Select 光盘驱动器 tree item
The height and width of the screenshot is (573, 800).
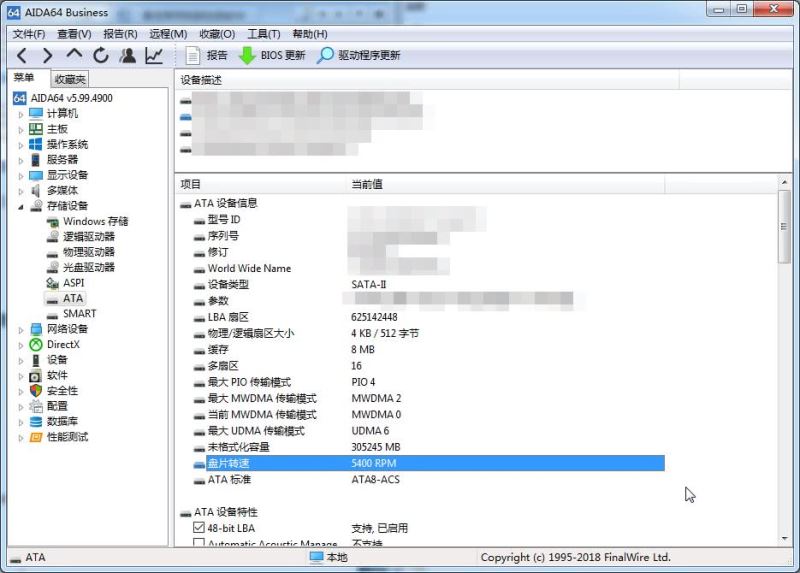(x=89, y=267)
